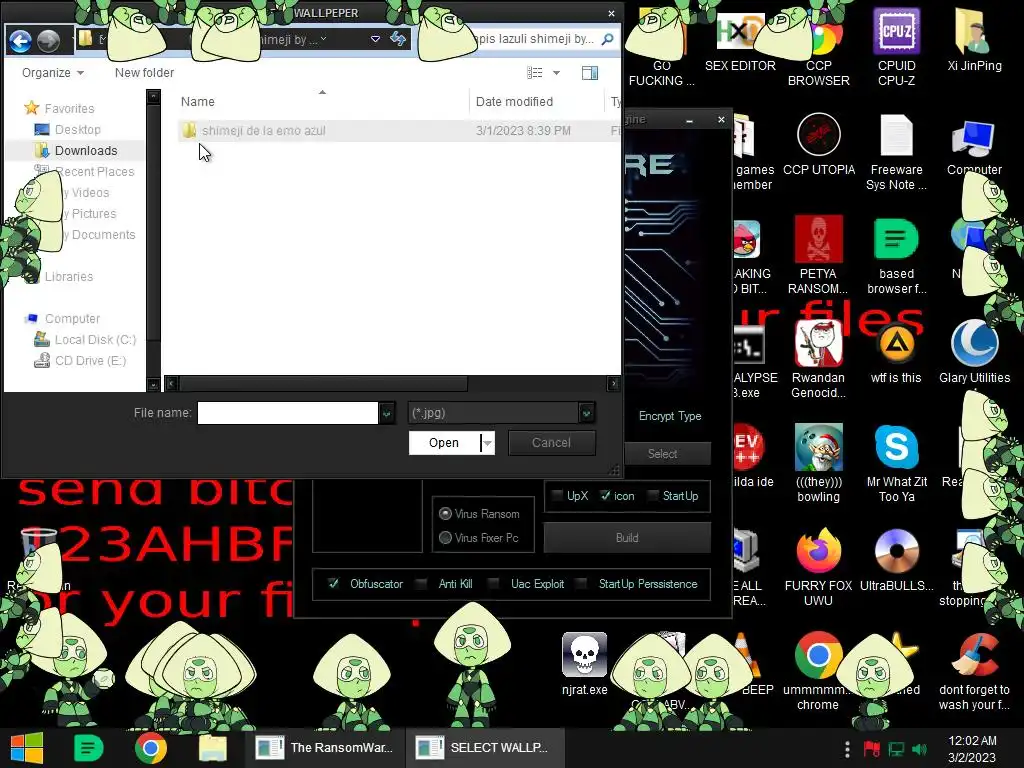Screen dimensions: 1024x768
Task: Open the File name history dropdown
Action: click(387, 413)
